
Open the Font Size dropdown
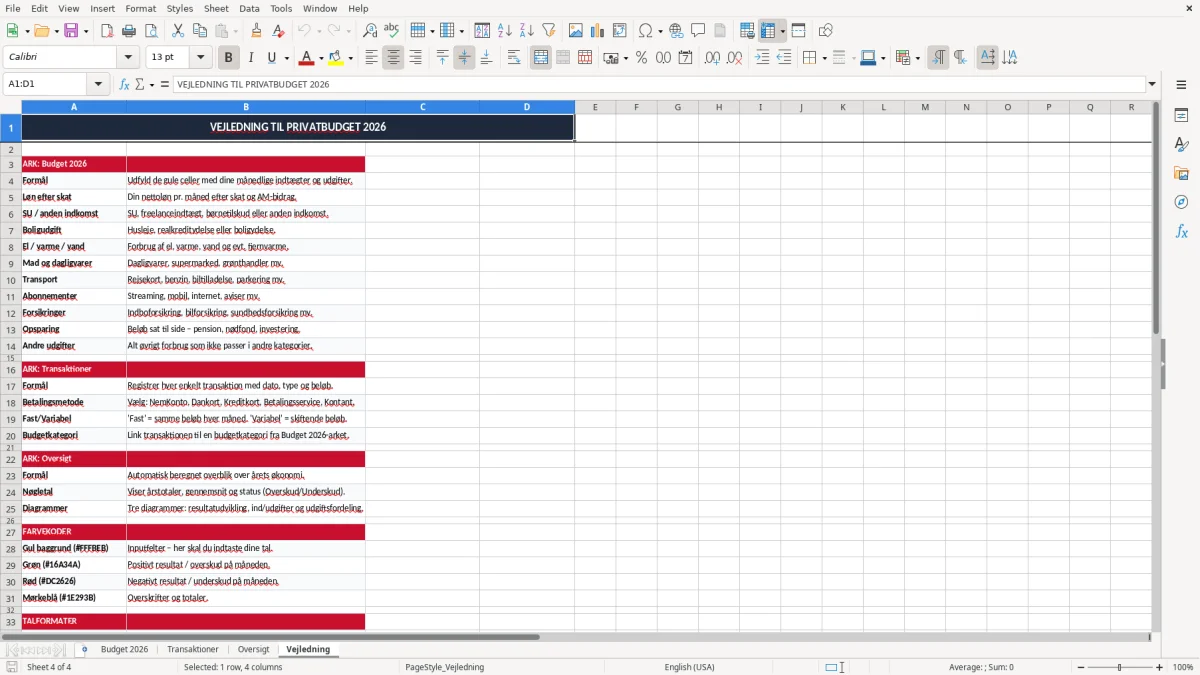201,58
